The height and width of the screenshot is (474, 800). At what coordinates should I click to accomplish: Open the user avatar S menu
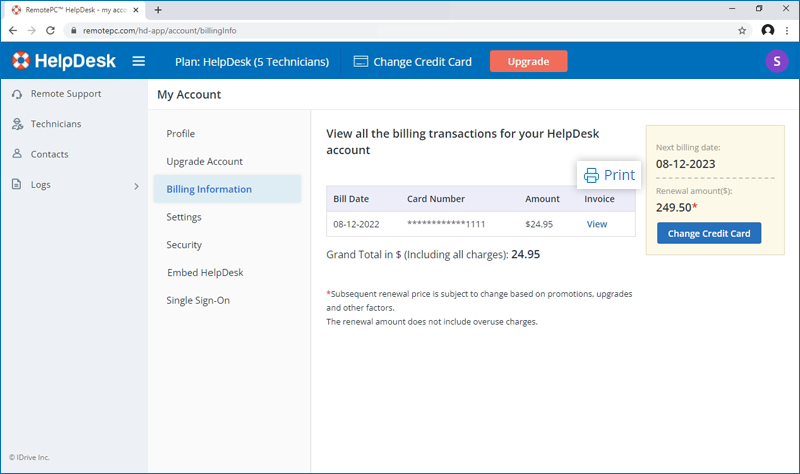pyautogui.click(x=777, y=61)
